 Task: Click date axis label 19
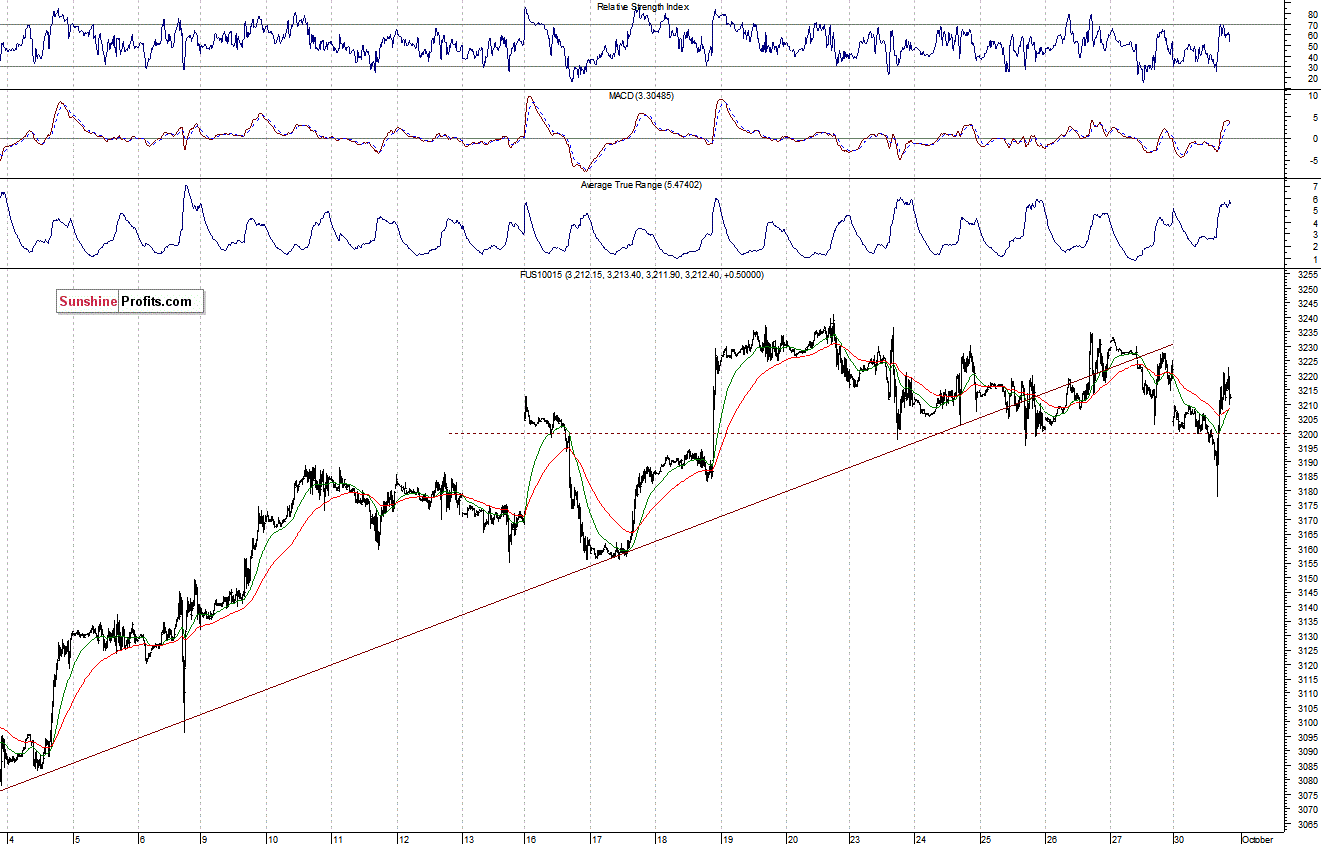click(727, 839)
